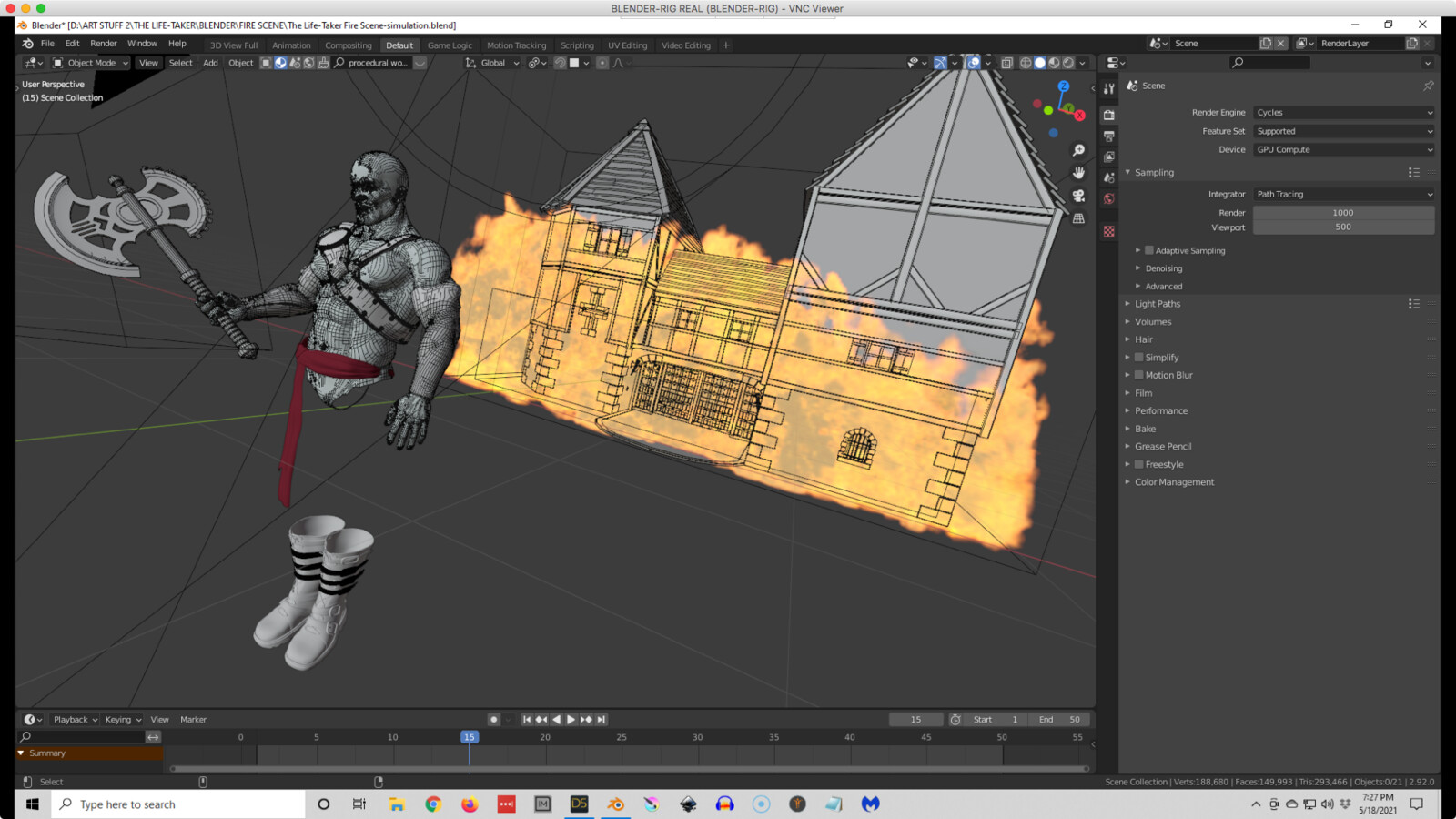
Task: Open the Tool properties tab
Action: tap(1108, 89)
